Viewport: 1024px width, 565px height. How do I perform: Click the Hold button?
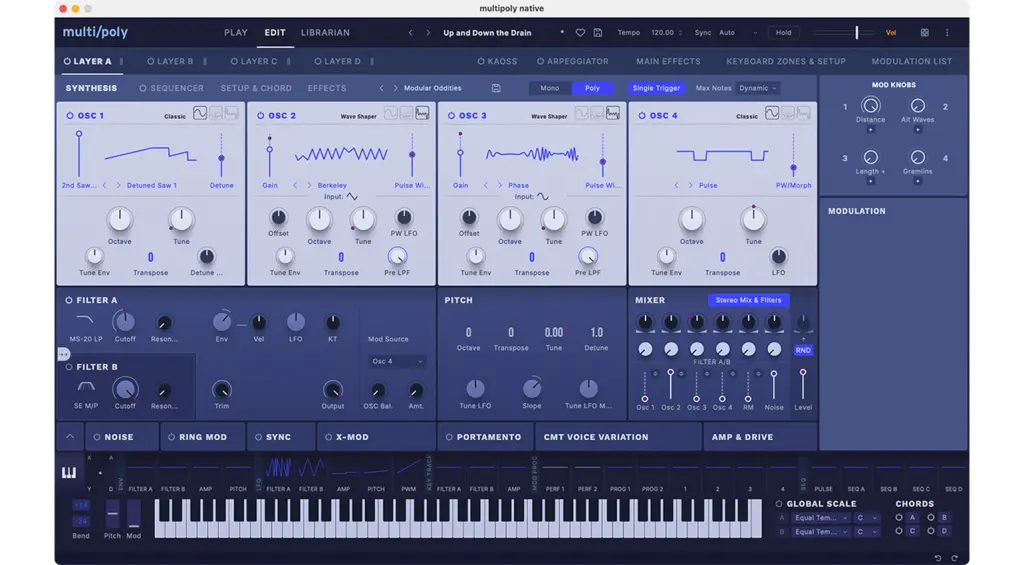784,33
